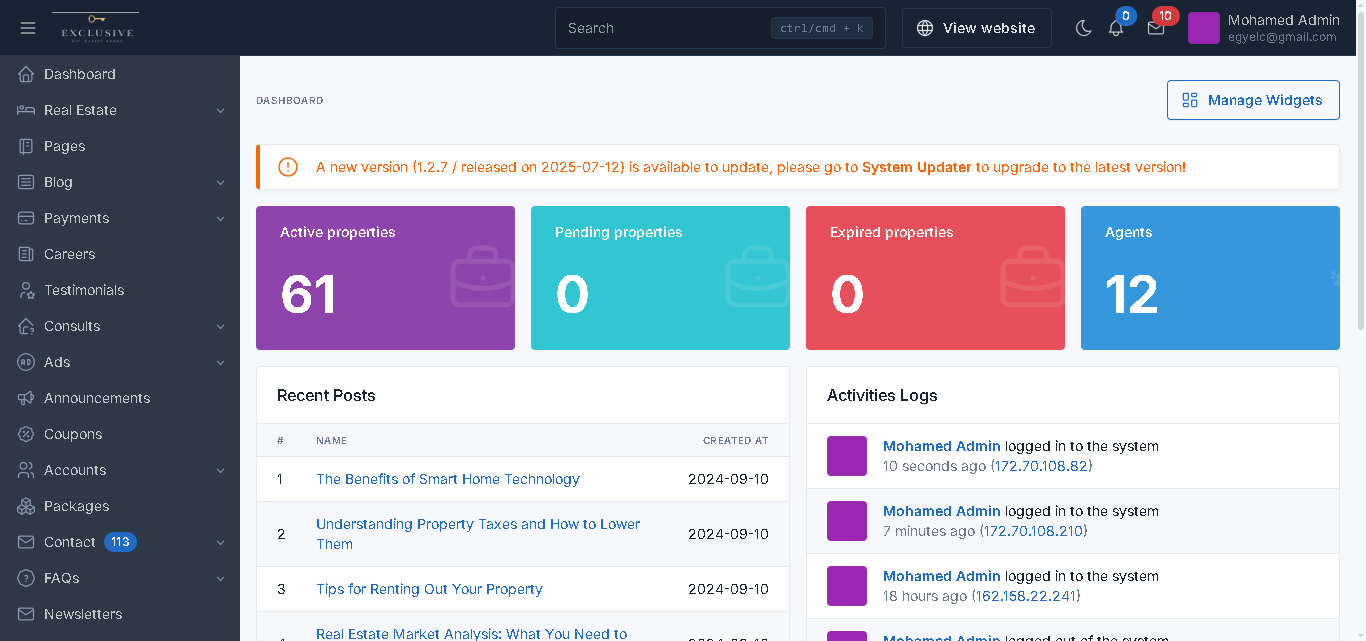Toggle dark mode with the moon icon
This screenshot has height=641, width=1366.
pyautogui.click(x=1084, y=28)
